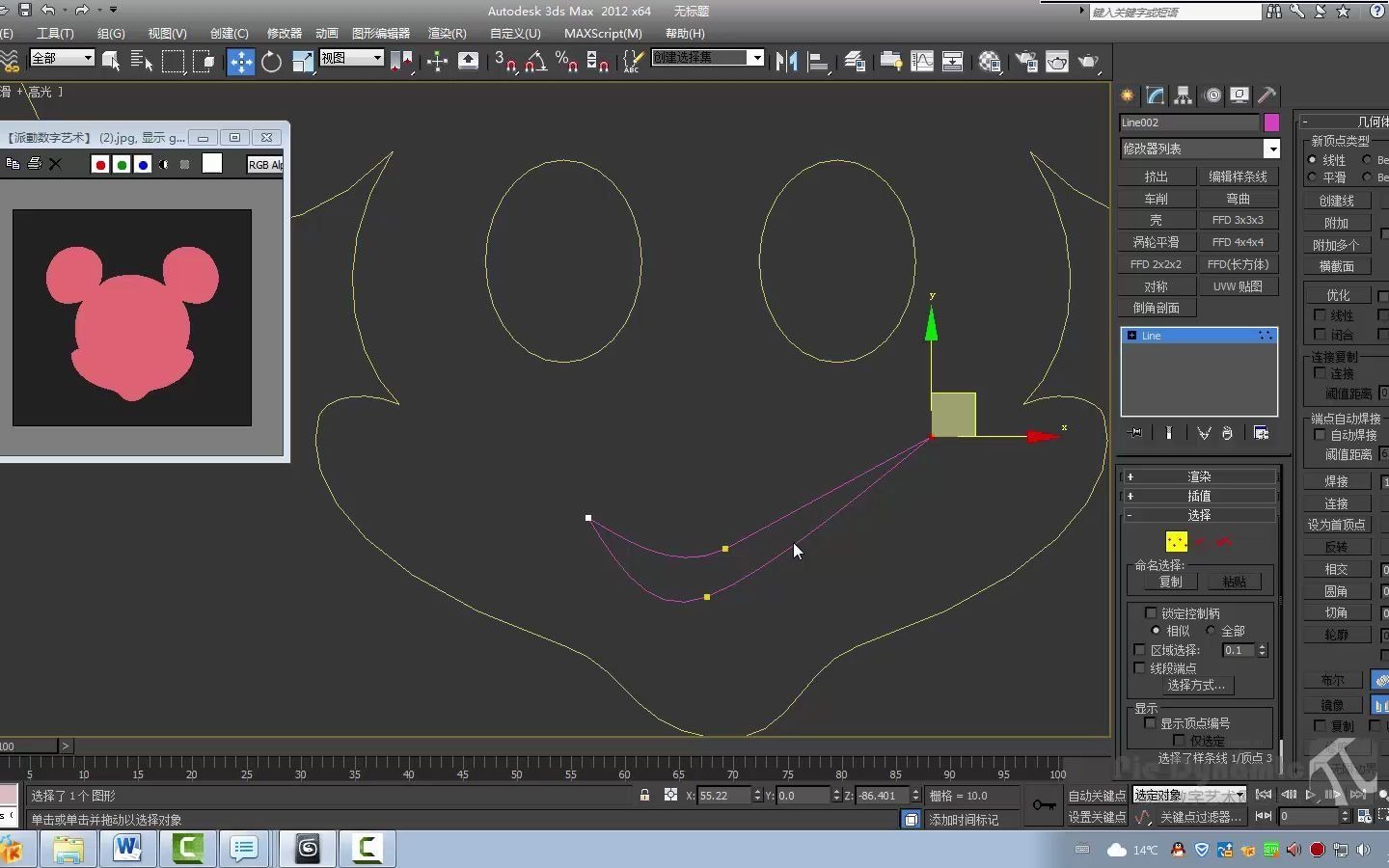Select the Scale tool
Image resolution: width=1389 pixels, height=868 pixels.
pos(302,62)
